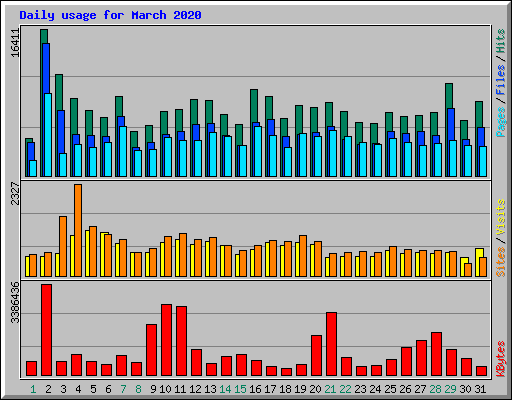Click day 3 on the x-axis
Screen dimensions: 512x400
tap(63, 389)
